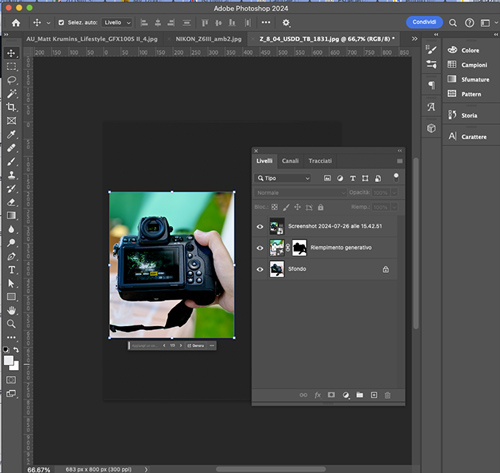Open the AU_Matt Krumins_Lifestyle document tab
Viewport: 500px width, 473px height.
click(x=92, y=39)
